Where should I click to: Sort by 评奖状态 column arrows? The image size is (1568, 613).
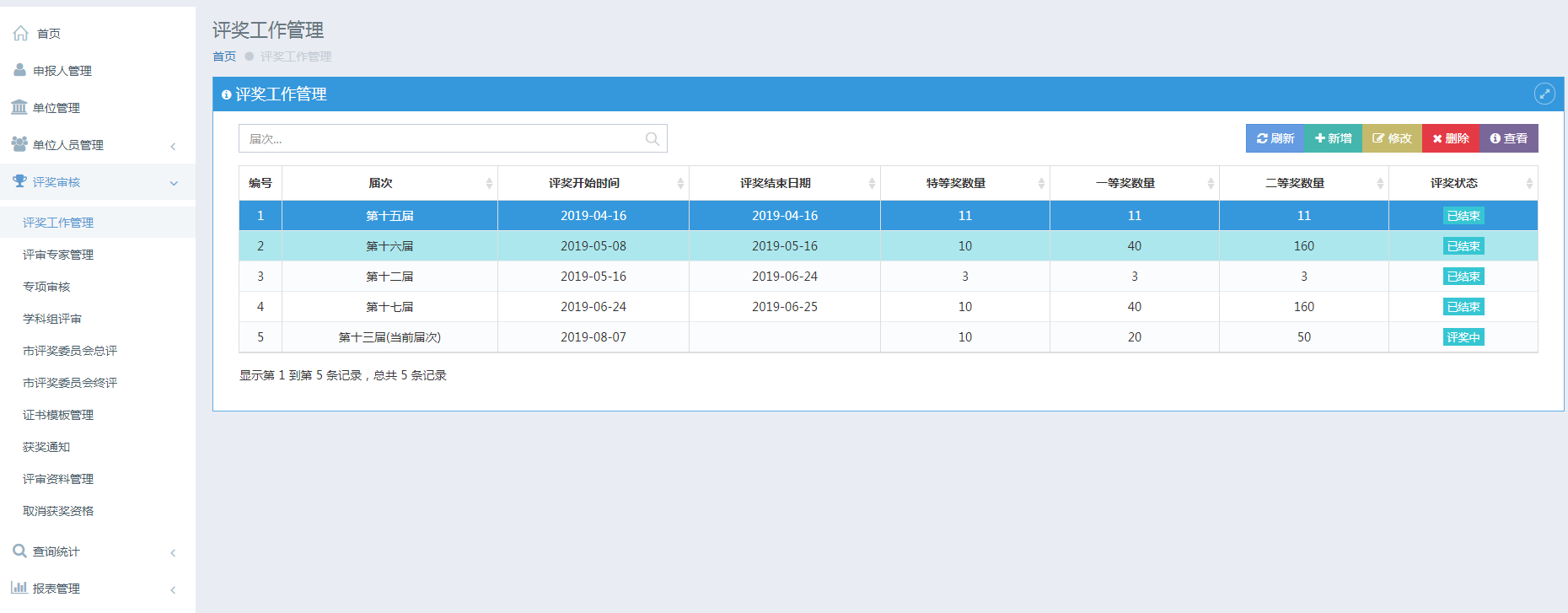tap(1529, 183)
